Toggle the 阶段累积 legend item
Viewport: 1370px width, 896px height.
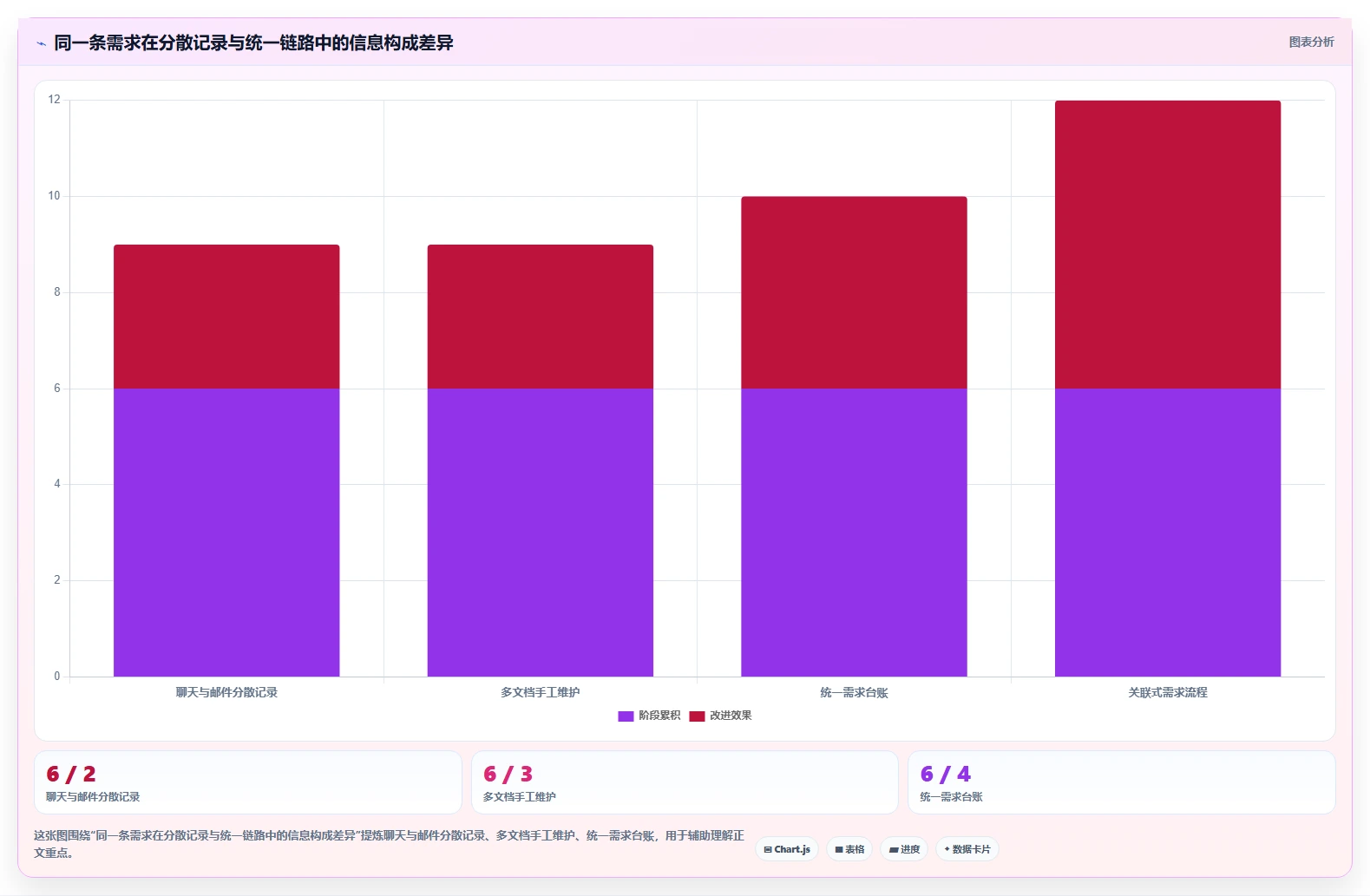point(649,716)
